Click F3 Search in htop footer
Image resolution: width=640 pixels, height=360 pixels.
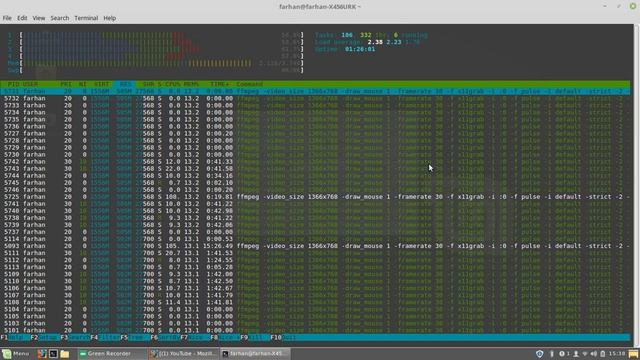point(75,338)
